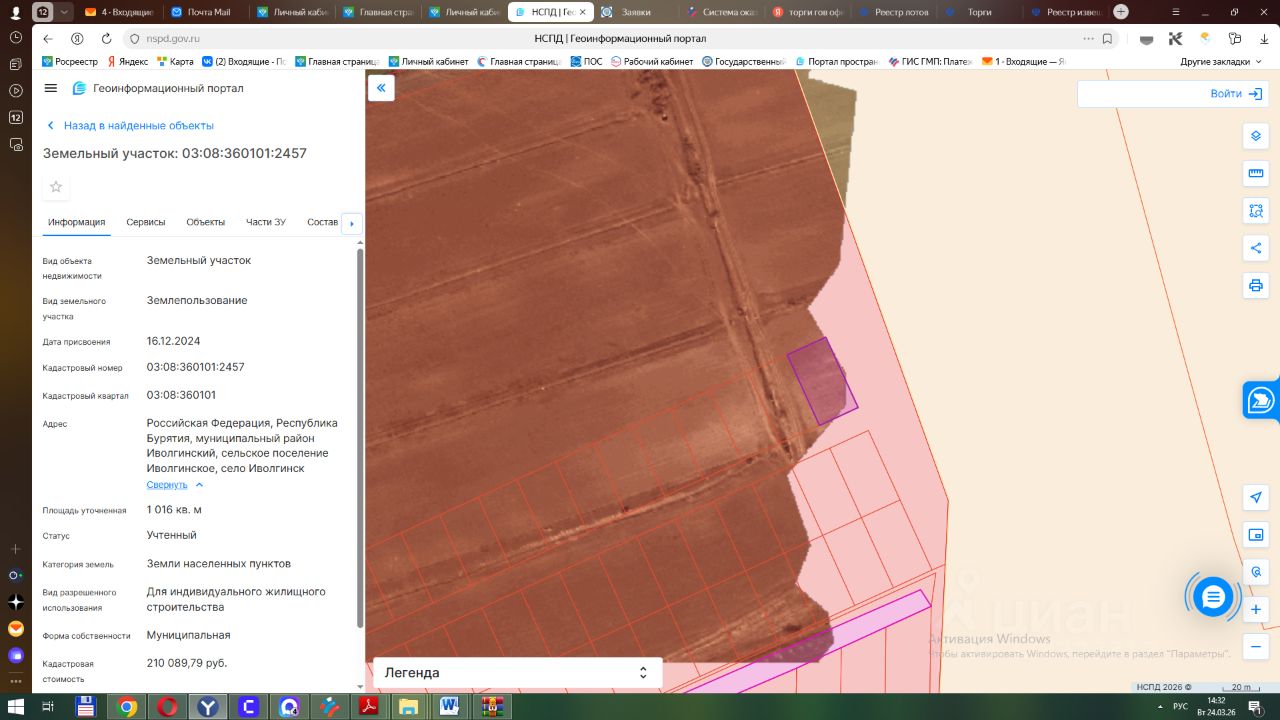
Task: Collapse the left info panel
Action: pyautogui.click(x=381, y=88)
